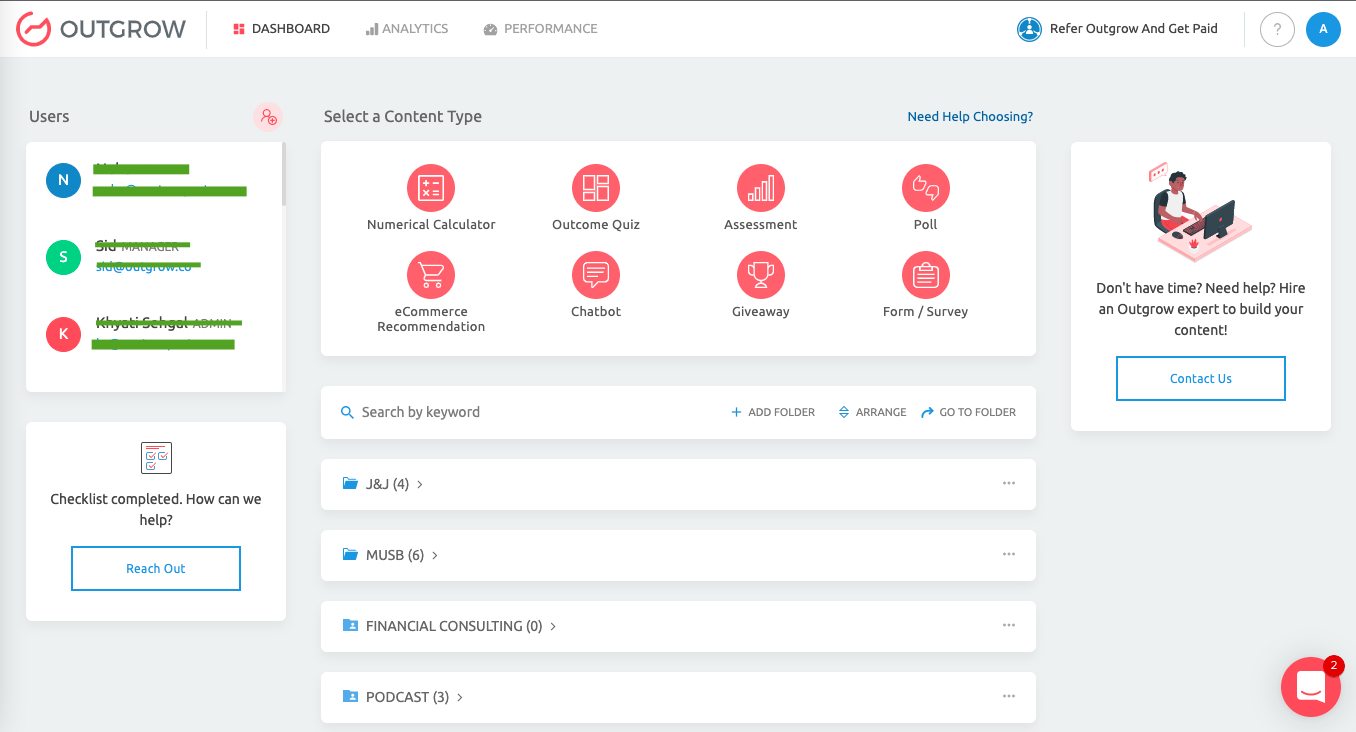1356x732 pixels.
Task: Open more options for J&J folder
Action: tap(1008, 483)
